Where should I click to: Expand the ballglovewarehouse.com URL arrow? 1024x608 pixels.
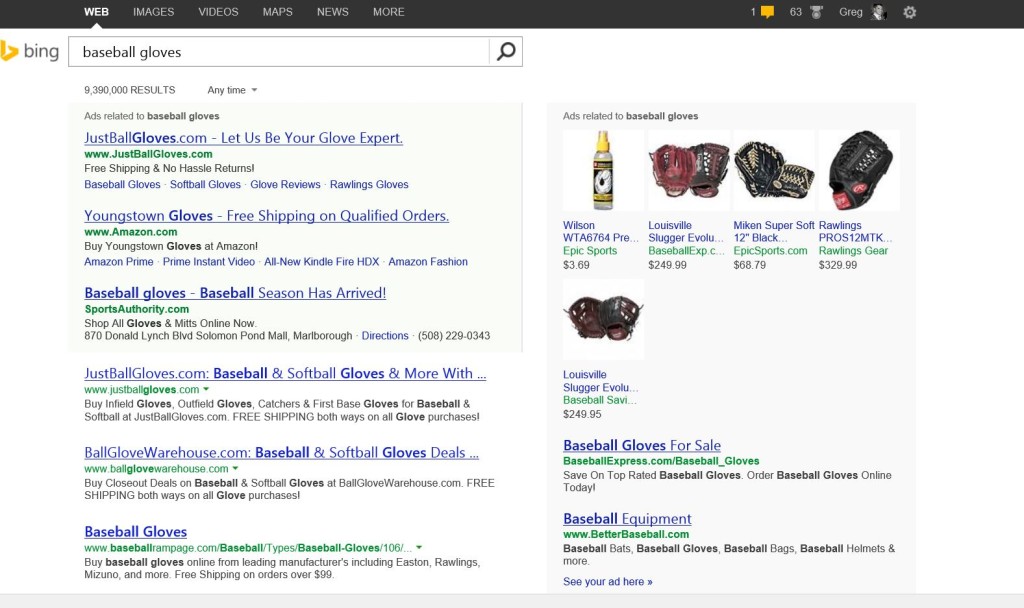click(235, 468)
